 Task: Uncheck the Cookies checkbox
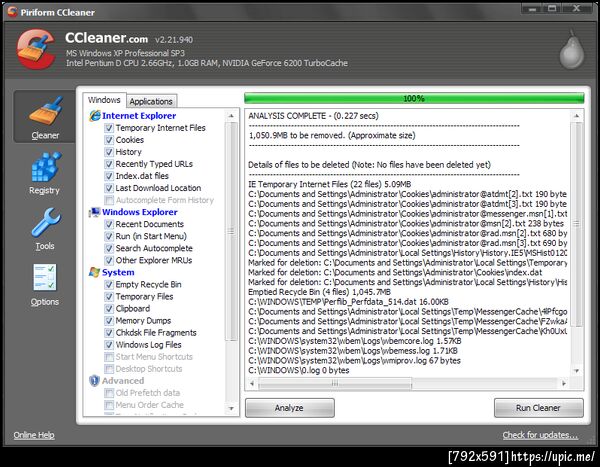click(x=109, y=140)
